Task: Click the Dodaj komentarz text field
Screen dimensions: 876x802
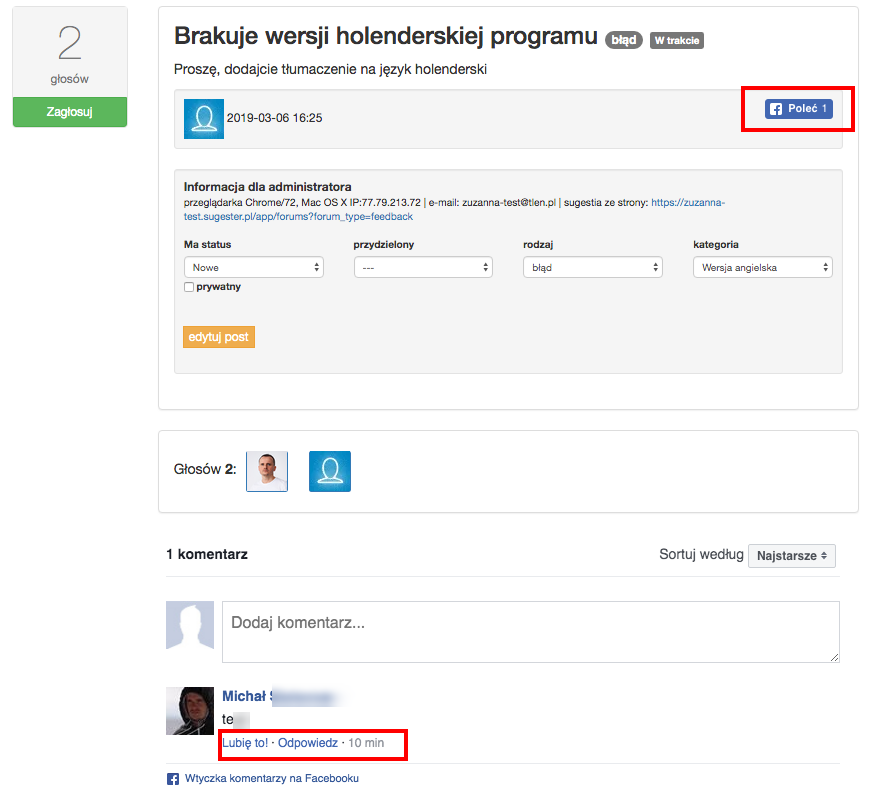Action: point(530,631)
